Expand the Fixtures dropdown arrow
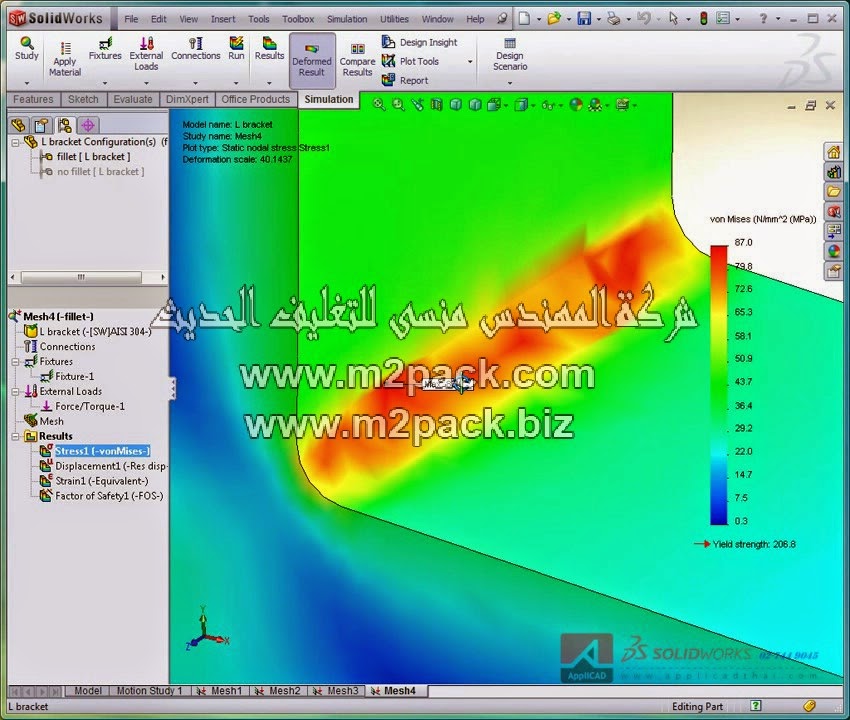The height and width of the screenshot is (720, 850). [105, 83]
